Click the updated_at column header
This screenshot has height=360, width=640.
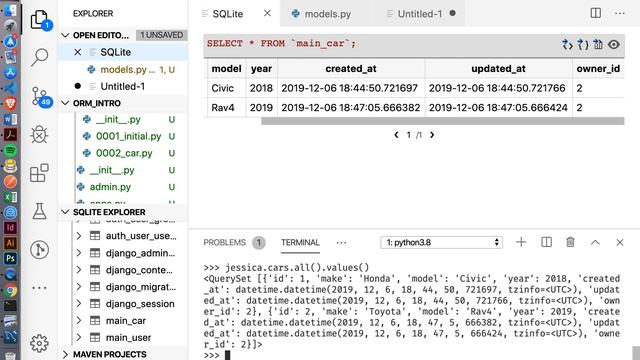point(498,69)
